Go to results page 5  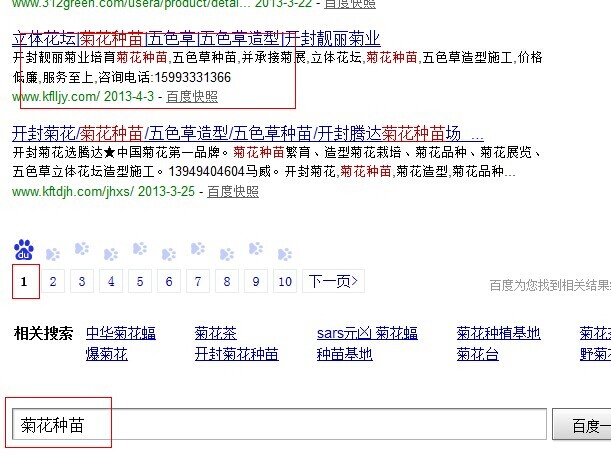[x=140, y=281]
